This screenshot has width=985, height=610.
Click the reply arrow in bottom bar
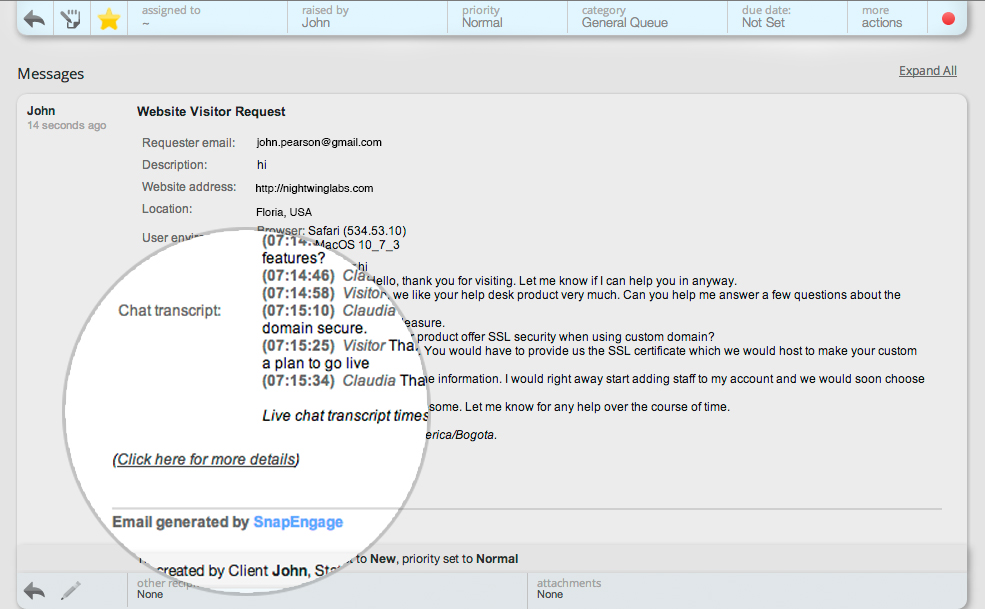click(x=35, y=590)
